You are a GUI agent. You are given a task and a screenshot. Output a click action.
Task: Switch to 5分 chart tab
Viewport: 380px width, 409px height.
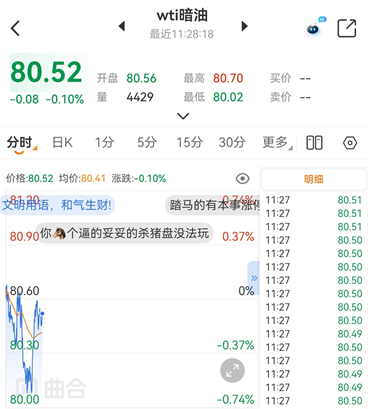coord(147,143)
